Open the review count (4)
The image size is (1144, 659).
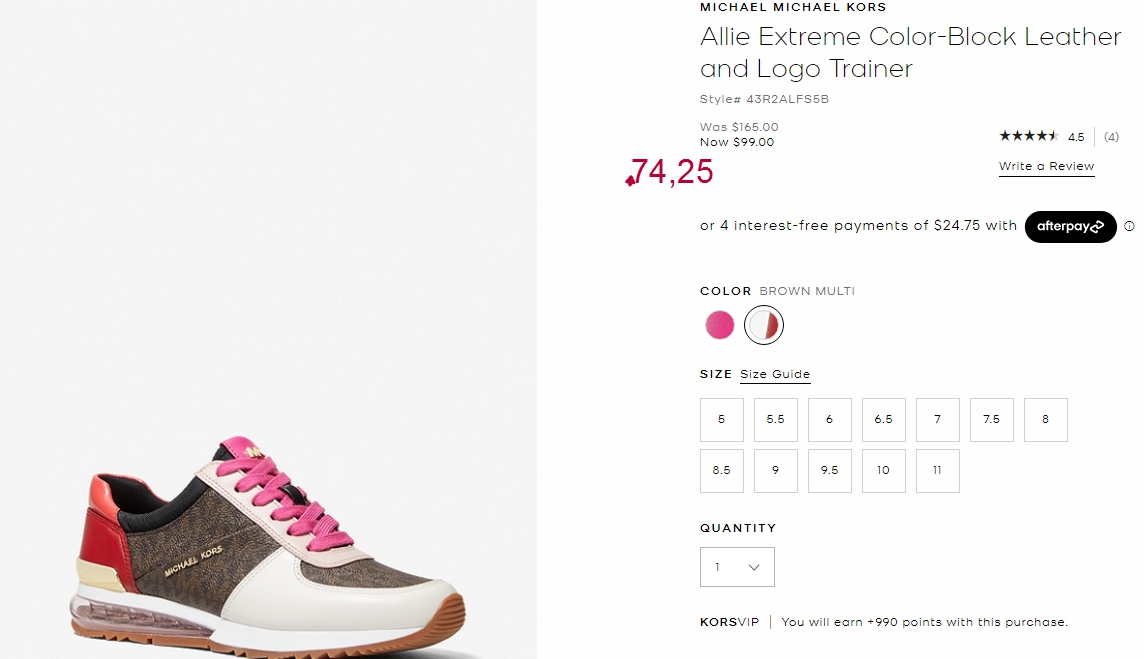pyautogui.click(x=1110, y=136)
